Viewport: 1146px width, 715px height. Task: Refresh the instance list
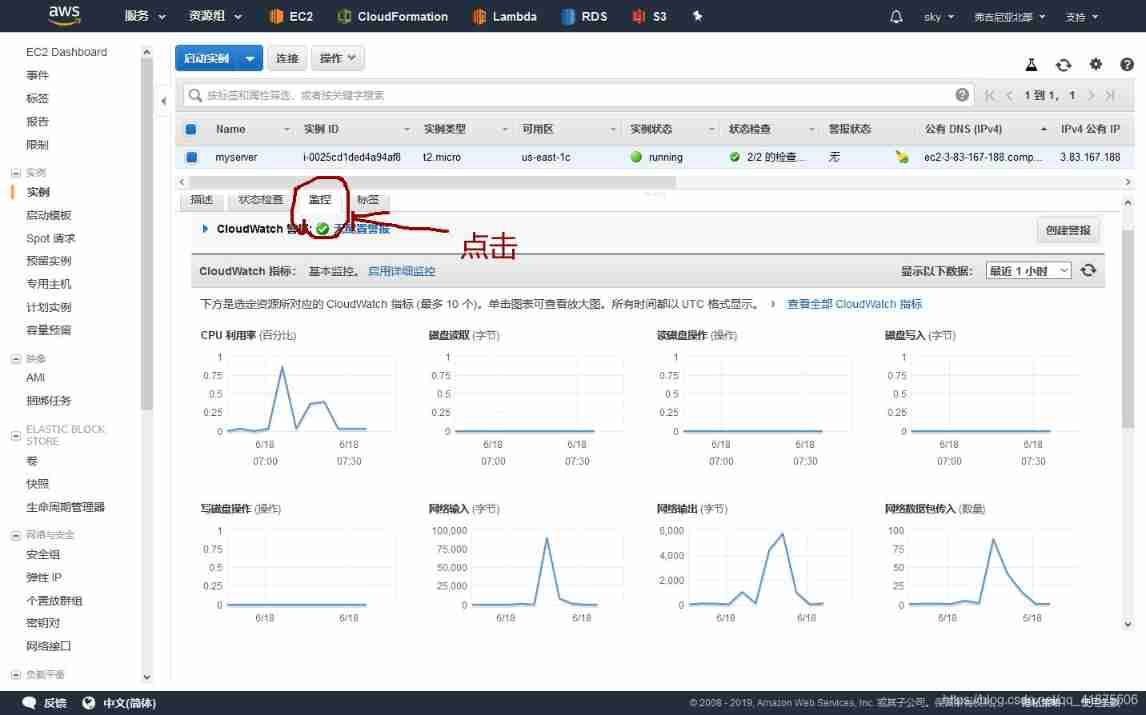point(1063,64)
